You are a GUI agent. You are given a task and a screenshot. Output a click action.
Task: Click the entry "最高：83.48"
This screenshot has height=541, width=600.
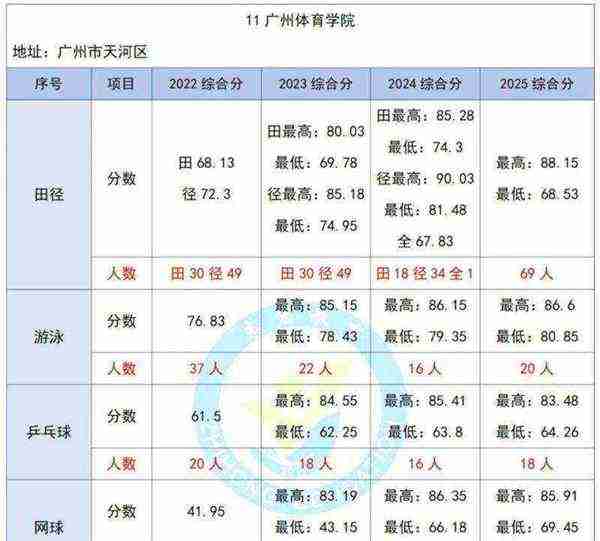point(537,401)
